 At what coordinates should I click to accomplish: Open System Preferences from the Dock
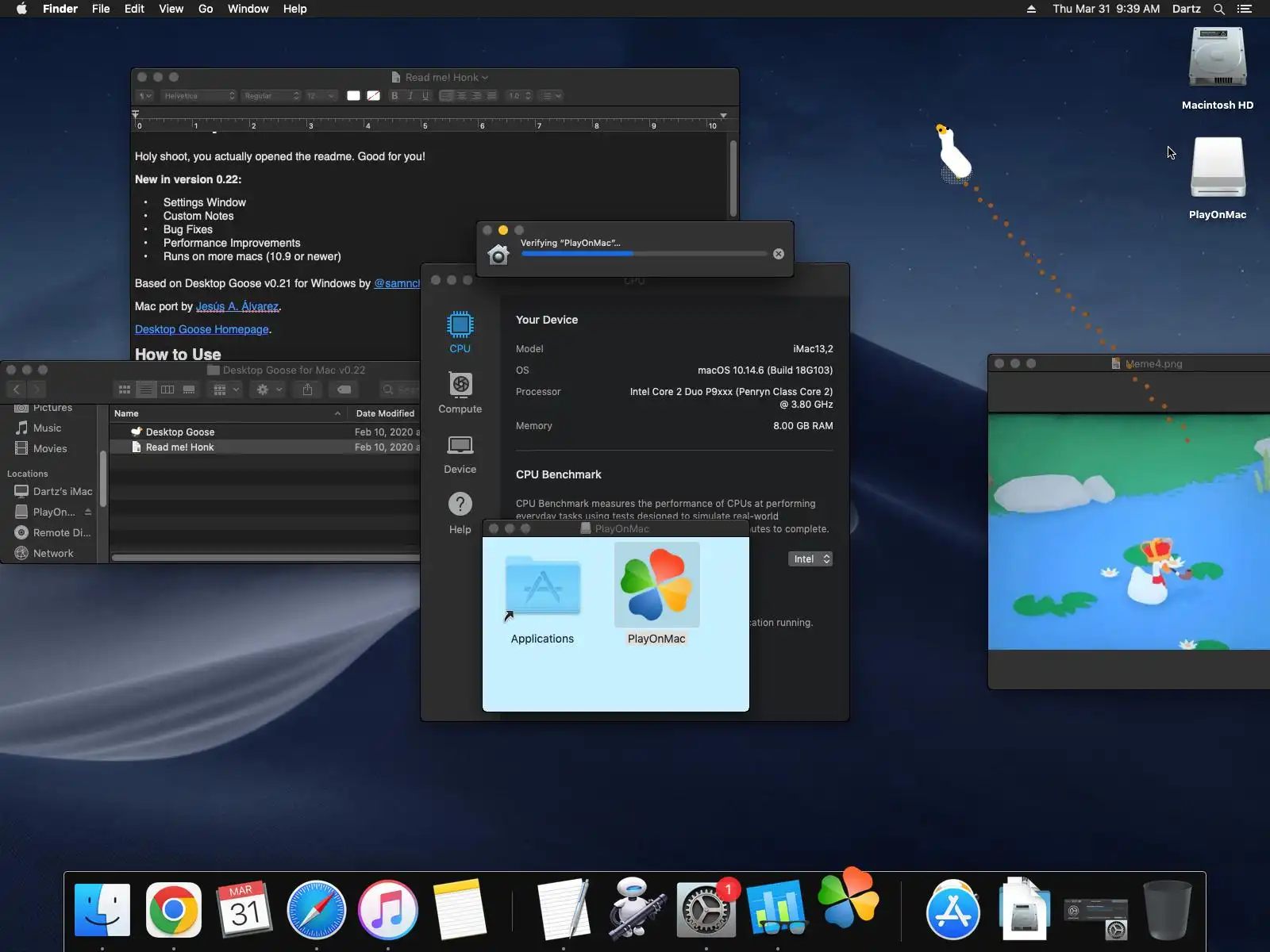[706, 910]
